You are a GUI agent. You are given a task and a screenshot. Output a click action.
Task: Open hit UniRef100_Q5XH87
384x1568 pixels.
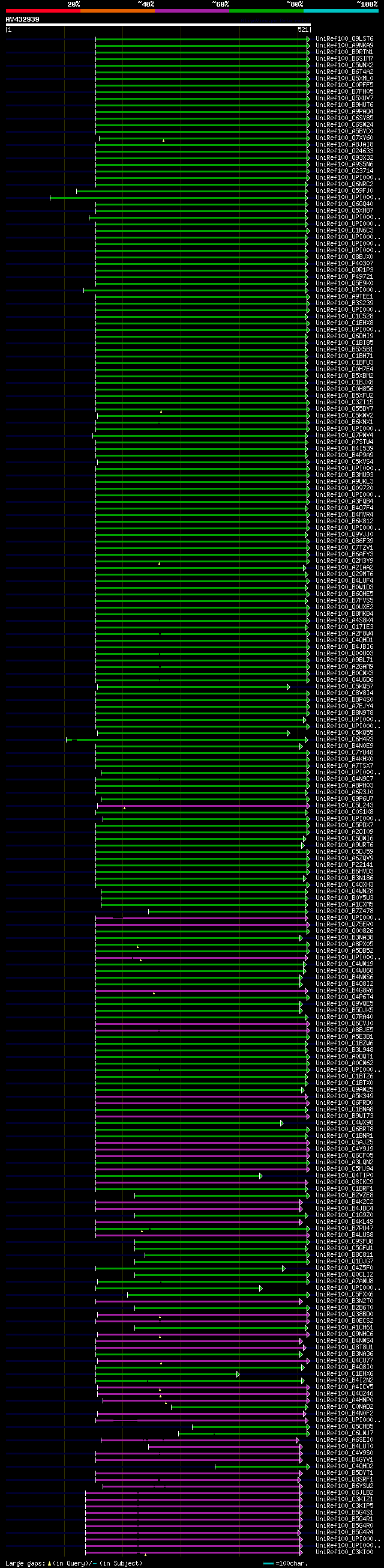coord(344,211)
